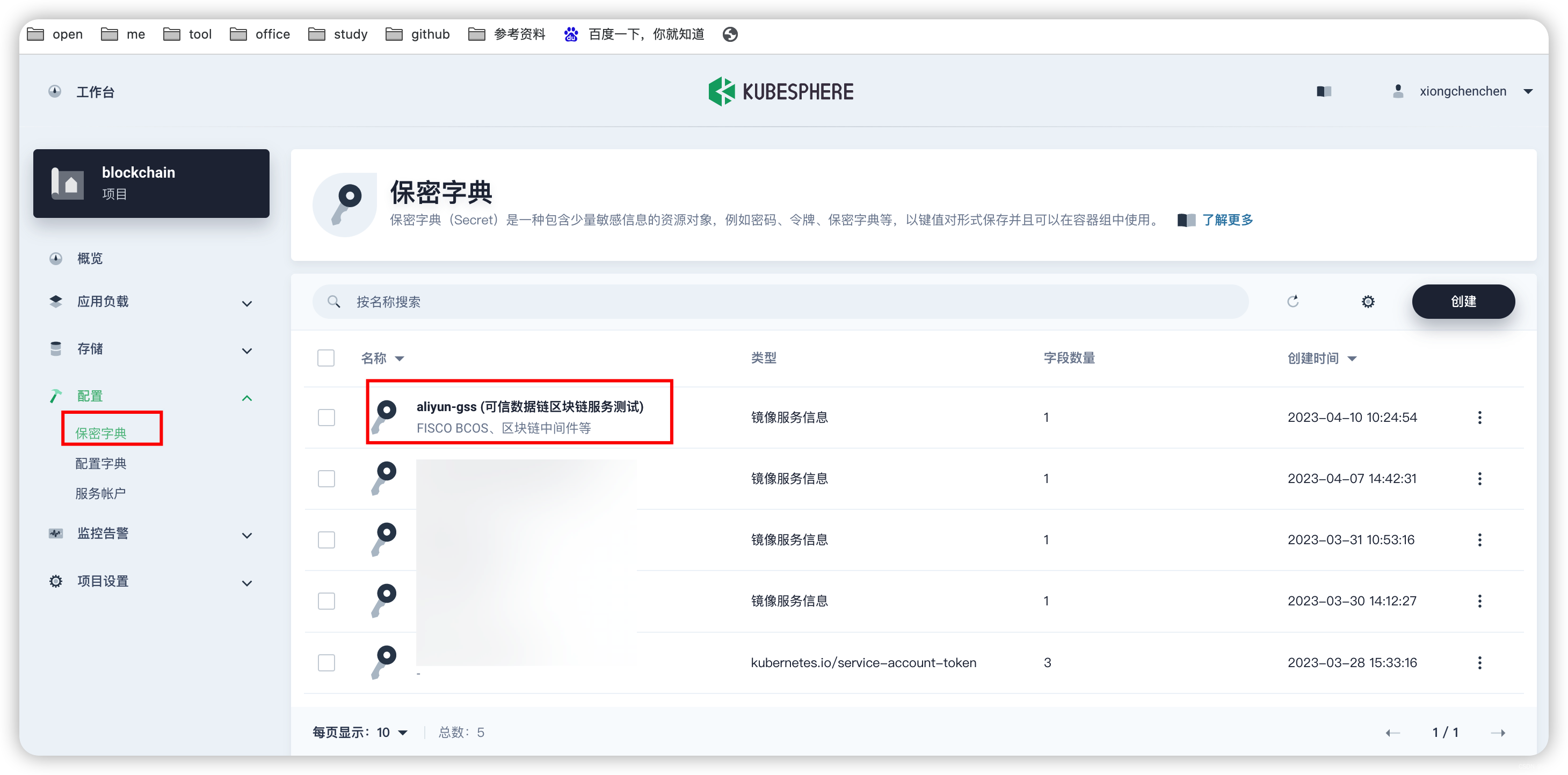The height and width of the screenshot is (775, 1568).
Task: Check the row created 2023-04-07 14:42:31
Action: [x=326, y=479]
